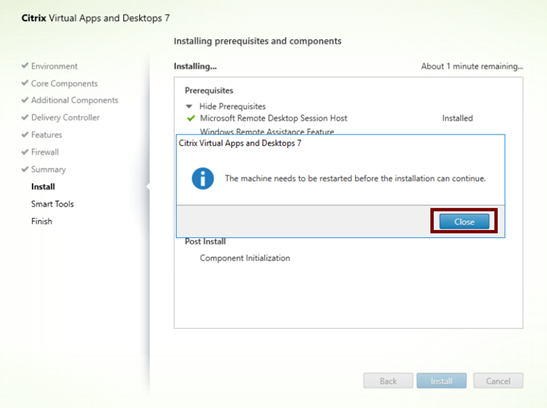Click the checkmark next to Features
The width and height of the screenshot is (547, 408).
25,134
